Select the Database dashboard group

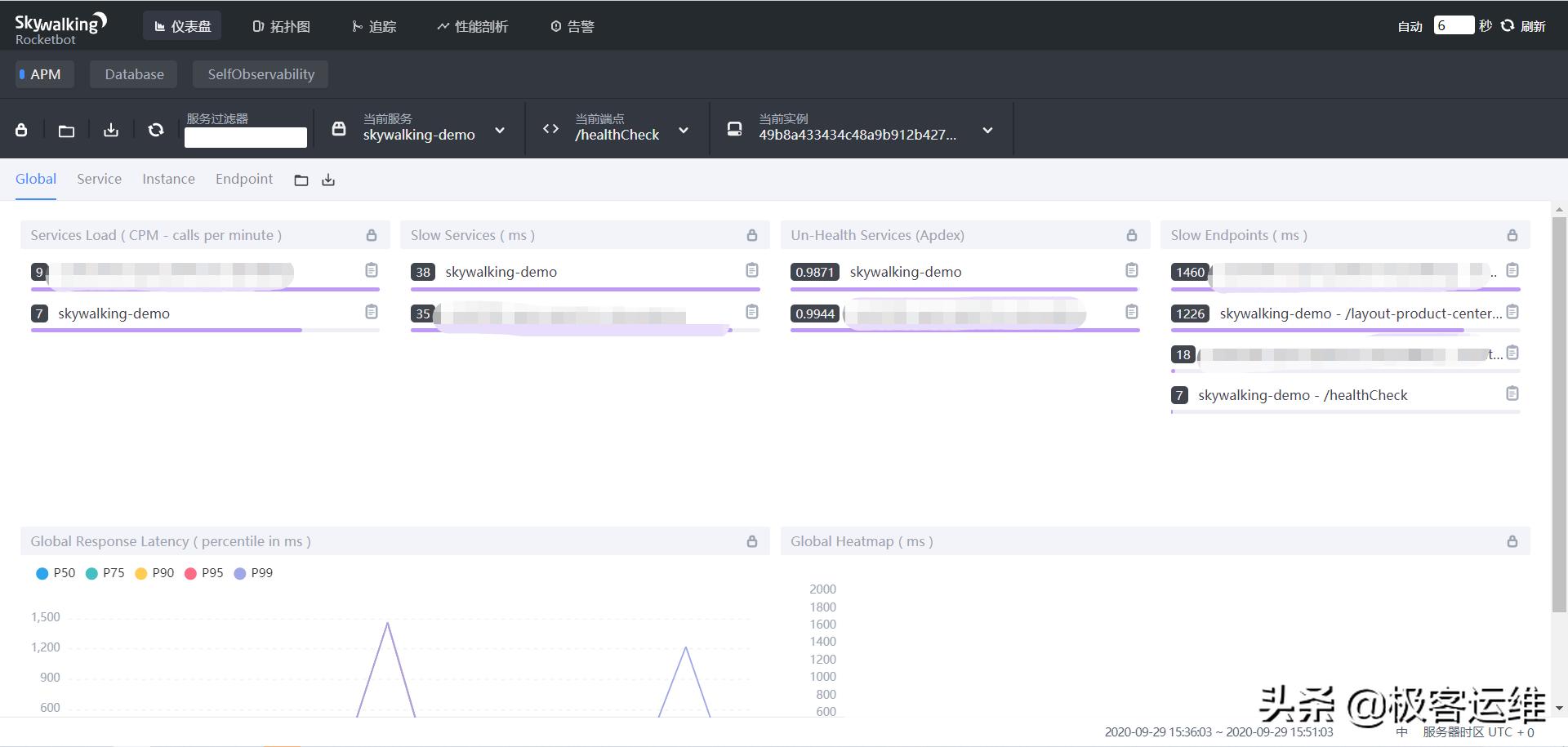pyautogui.click(x=134, y=74)
